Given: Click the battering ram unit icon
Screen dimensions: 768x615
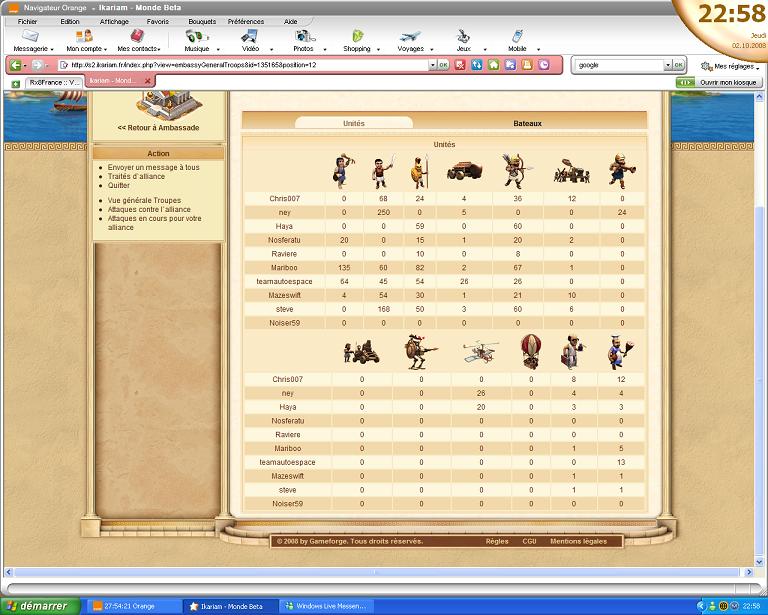Looking at the screenshot, I should pos(464,172).
